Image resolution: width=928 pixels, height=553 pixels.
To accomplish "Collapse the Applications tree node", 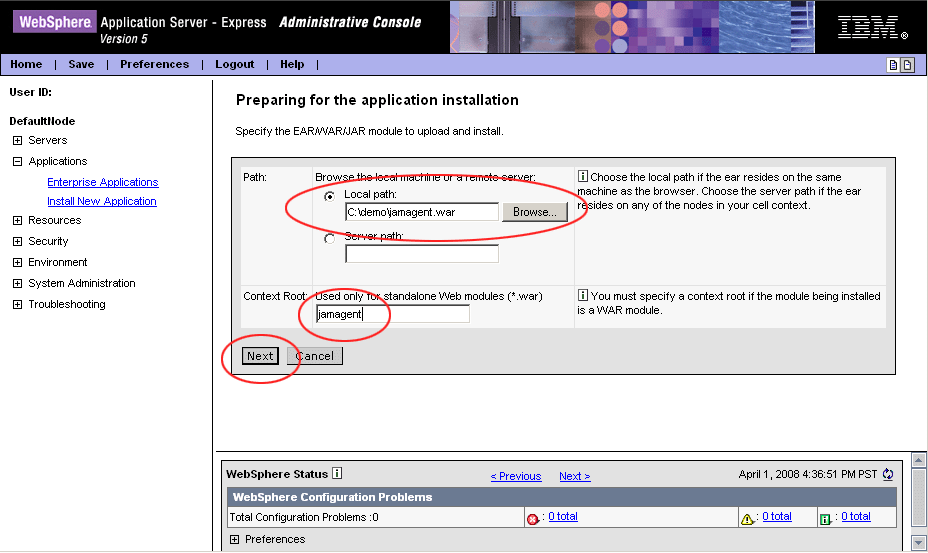I will pyautogui.click(x=18, y=161).
